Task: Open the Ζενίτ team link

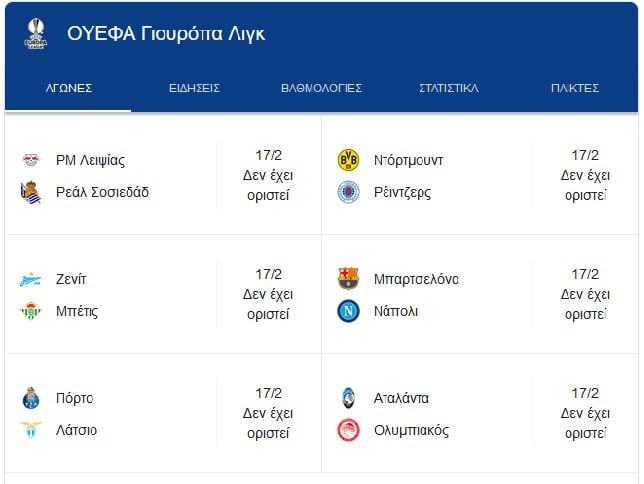Action: pos(71,279)
